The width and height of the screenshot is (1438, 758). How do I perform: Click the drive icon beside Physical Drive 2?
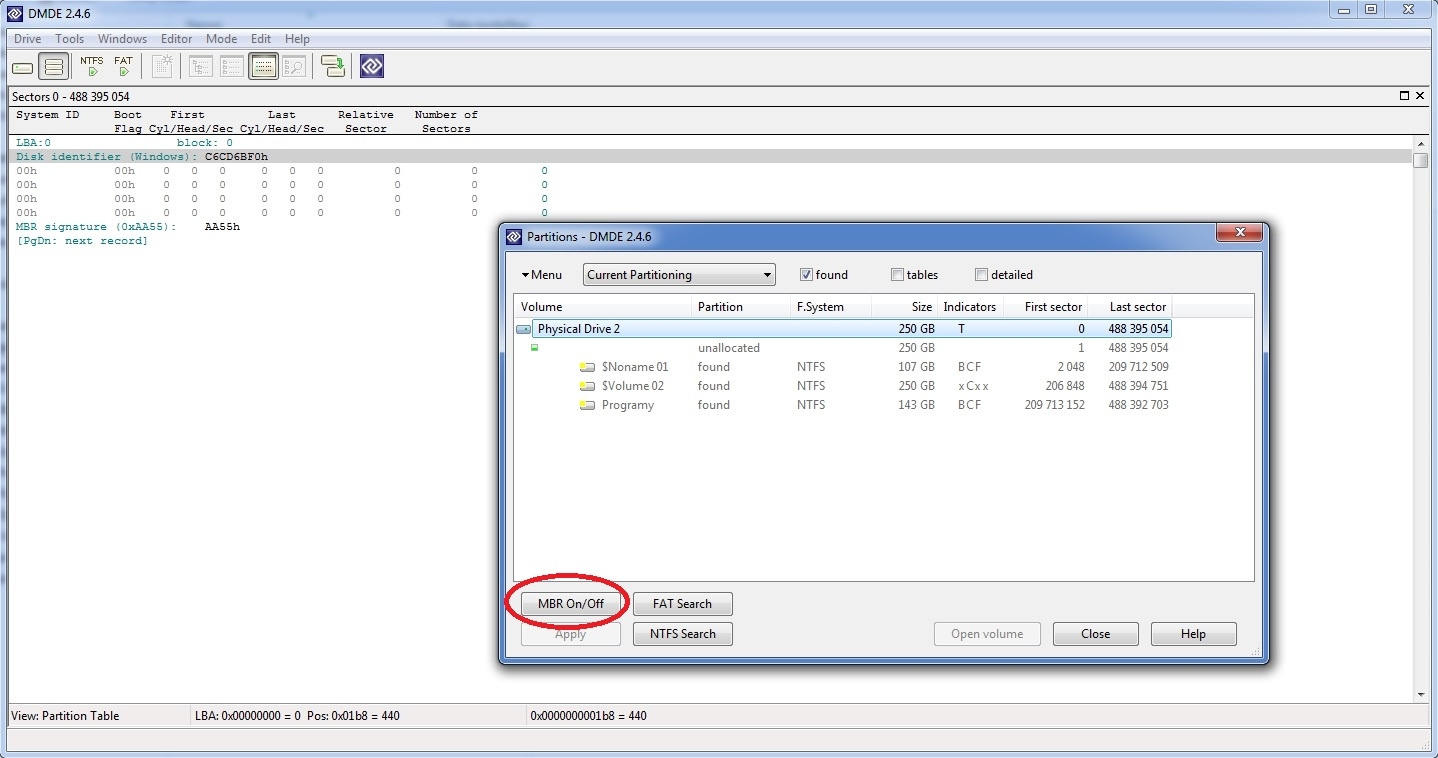pos(524,329)
